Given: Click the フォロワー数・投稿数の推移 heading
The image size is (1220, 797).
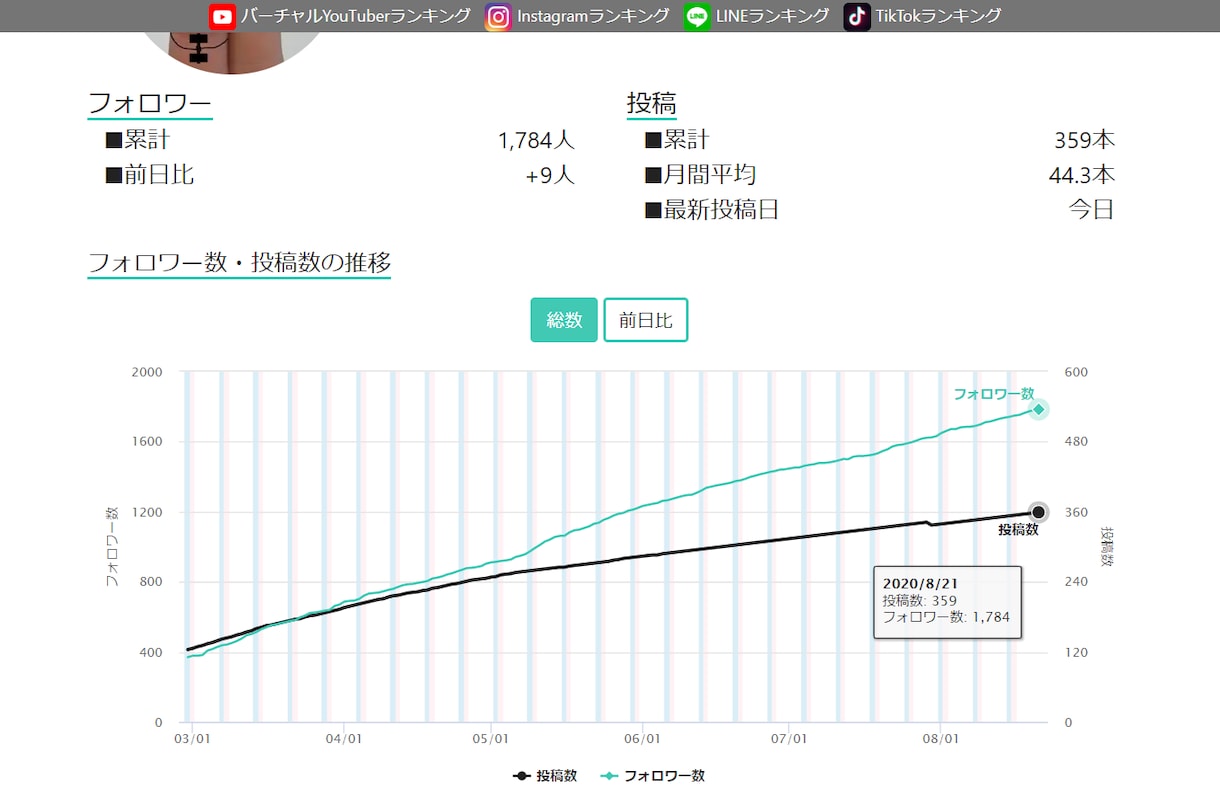Looking at the screenshot, I should 239,263.
